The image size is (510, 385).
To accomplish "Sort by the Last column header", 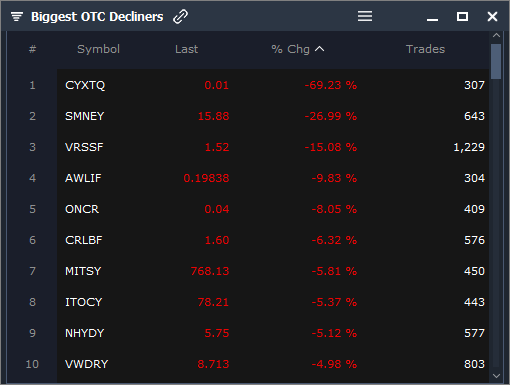I will tap(186, 49).
